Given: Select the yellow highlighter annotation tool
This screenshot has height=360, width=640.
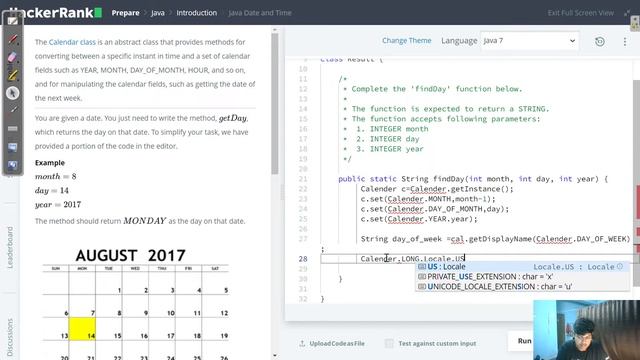Looking at the screenshot, I should click(x=13, y=75).
